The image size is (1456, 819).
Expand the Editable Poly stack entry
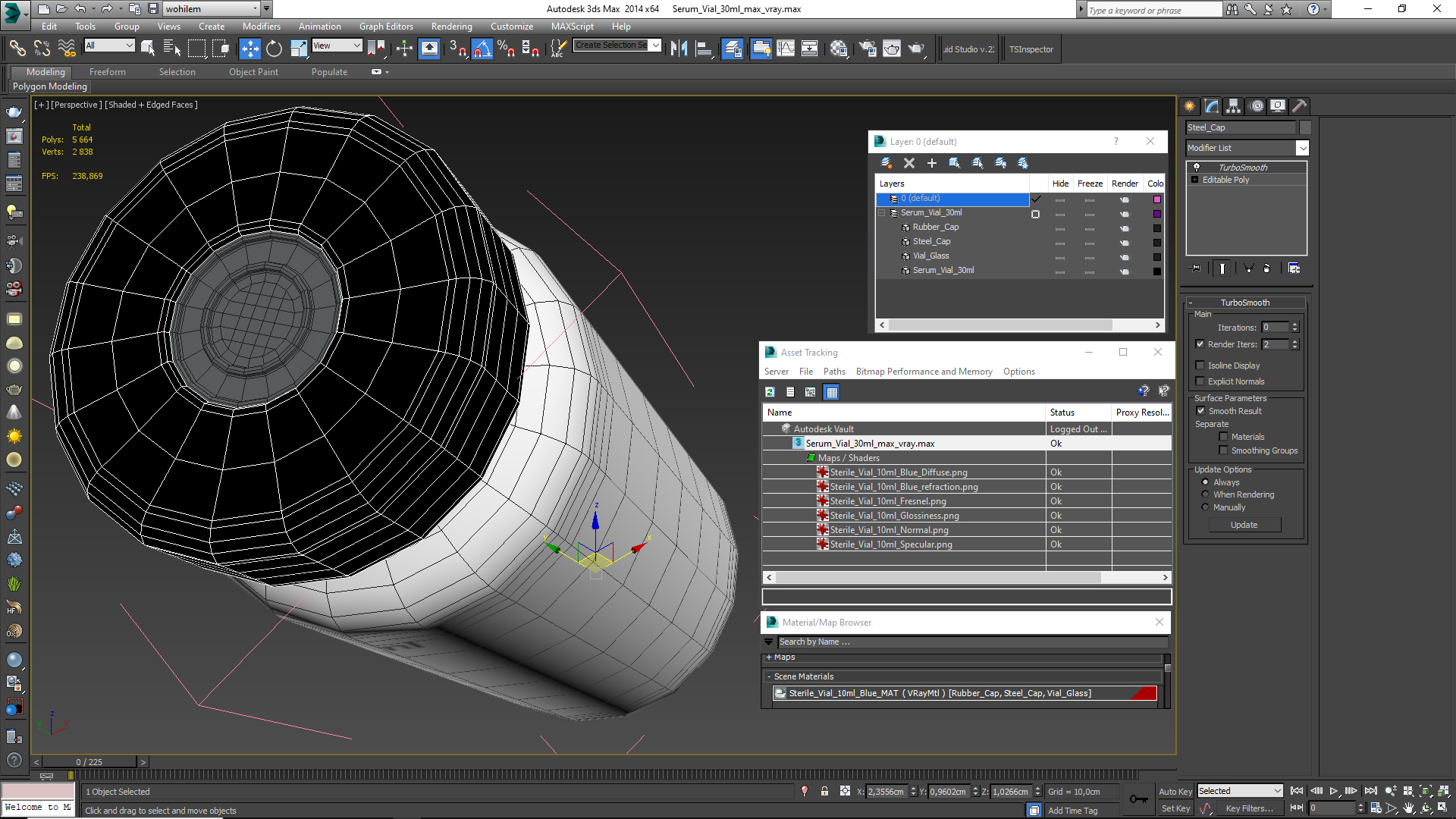pyautogui.click(x=1195, y=180)
